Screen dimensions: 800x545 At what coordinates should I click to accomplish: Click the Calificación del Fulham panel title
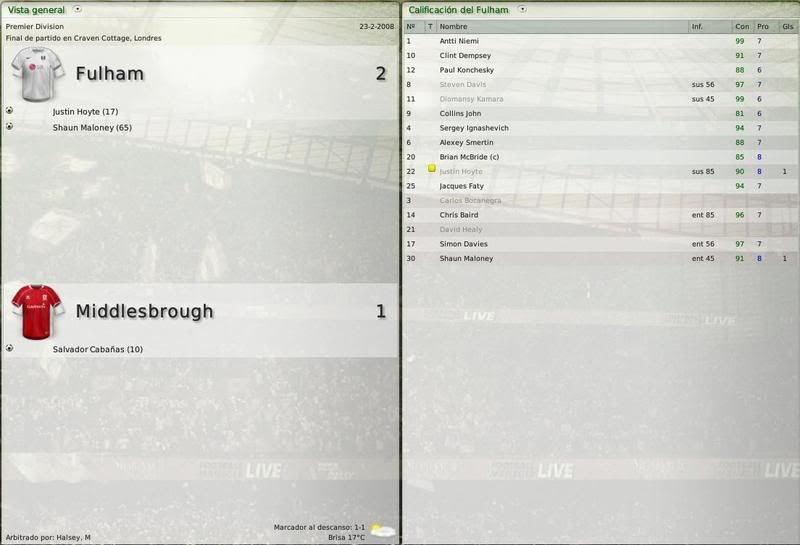click(x=458, y=10)
